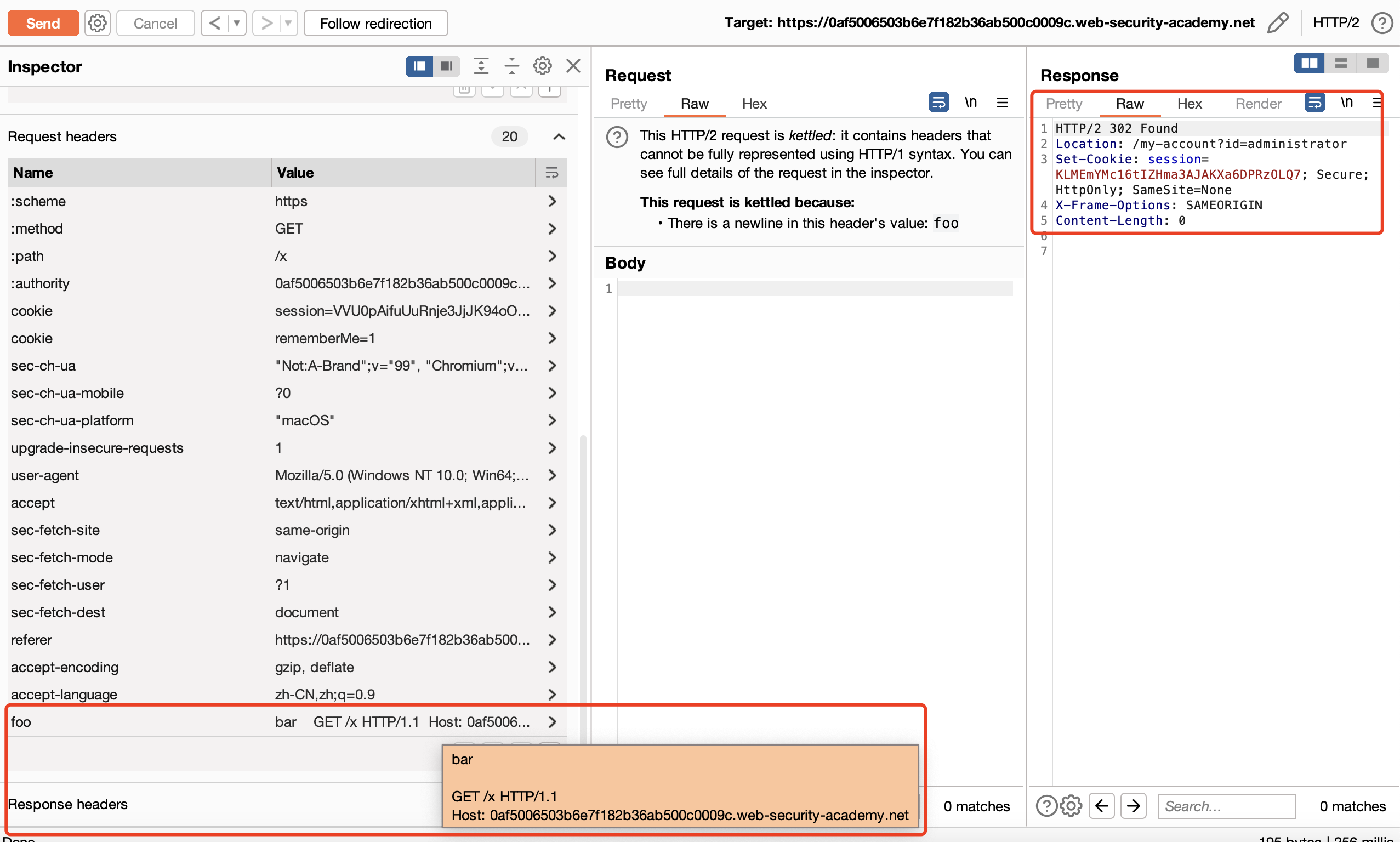Expand the foo header row
This screenshot has height=842, width=1400.
click(552, 722)
